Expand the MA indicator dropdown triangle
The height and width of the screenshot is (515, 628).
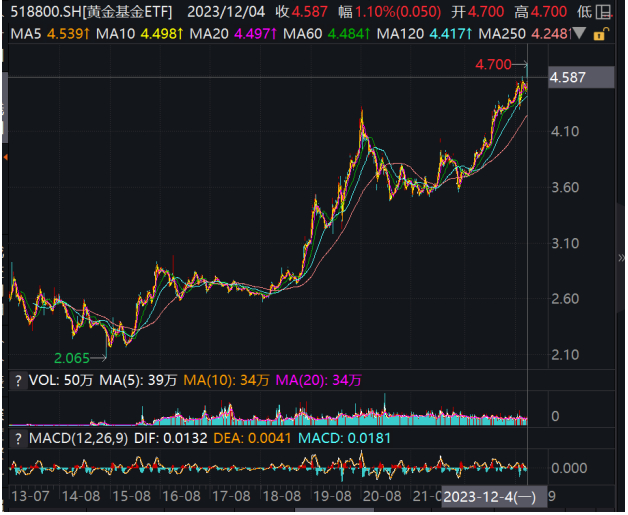[579, 33]
